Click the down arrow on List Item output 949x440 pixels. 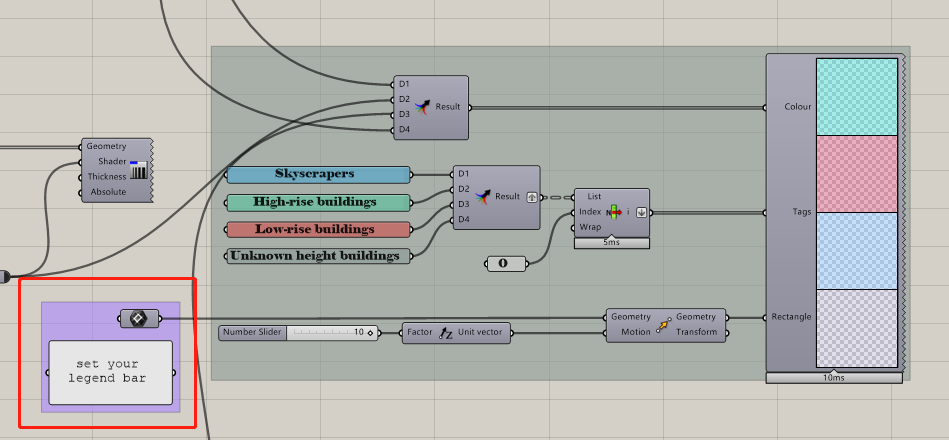click(642, 212)
